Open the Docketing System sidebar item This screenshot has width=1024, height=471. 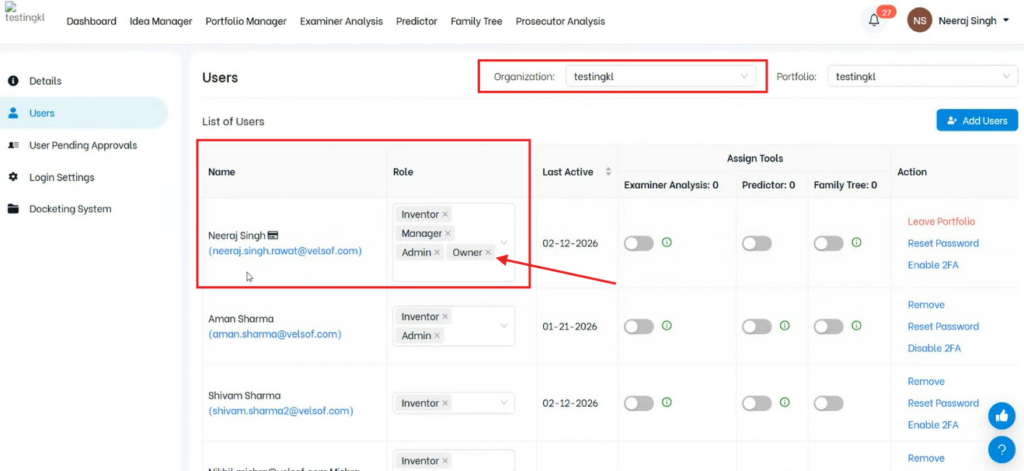tap(70, 209)
